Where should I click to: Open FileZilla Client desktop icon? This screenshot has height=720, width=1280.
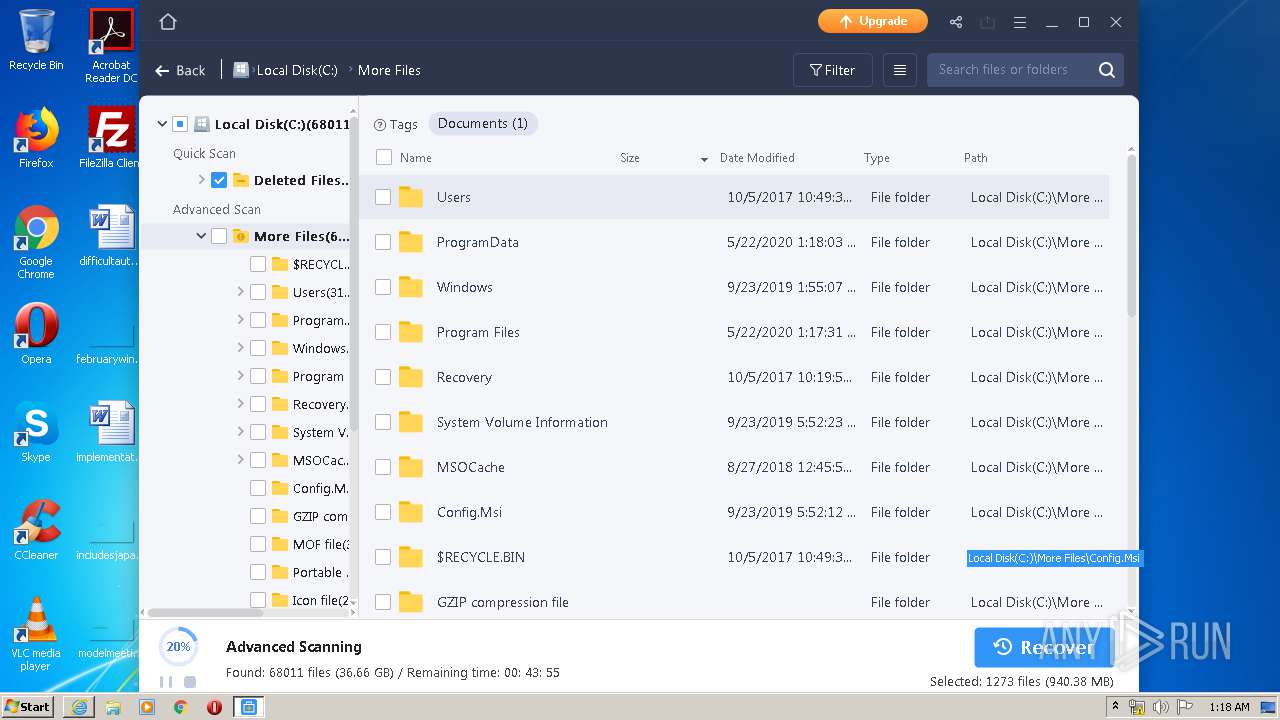click(x=111, y=138)
